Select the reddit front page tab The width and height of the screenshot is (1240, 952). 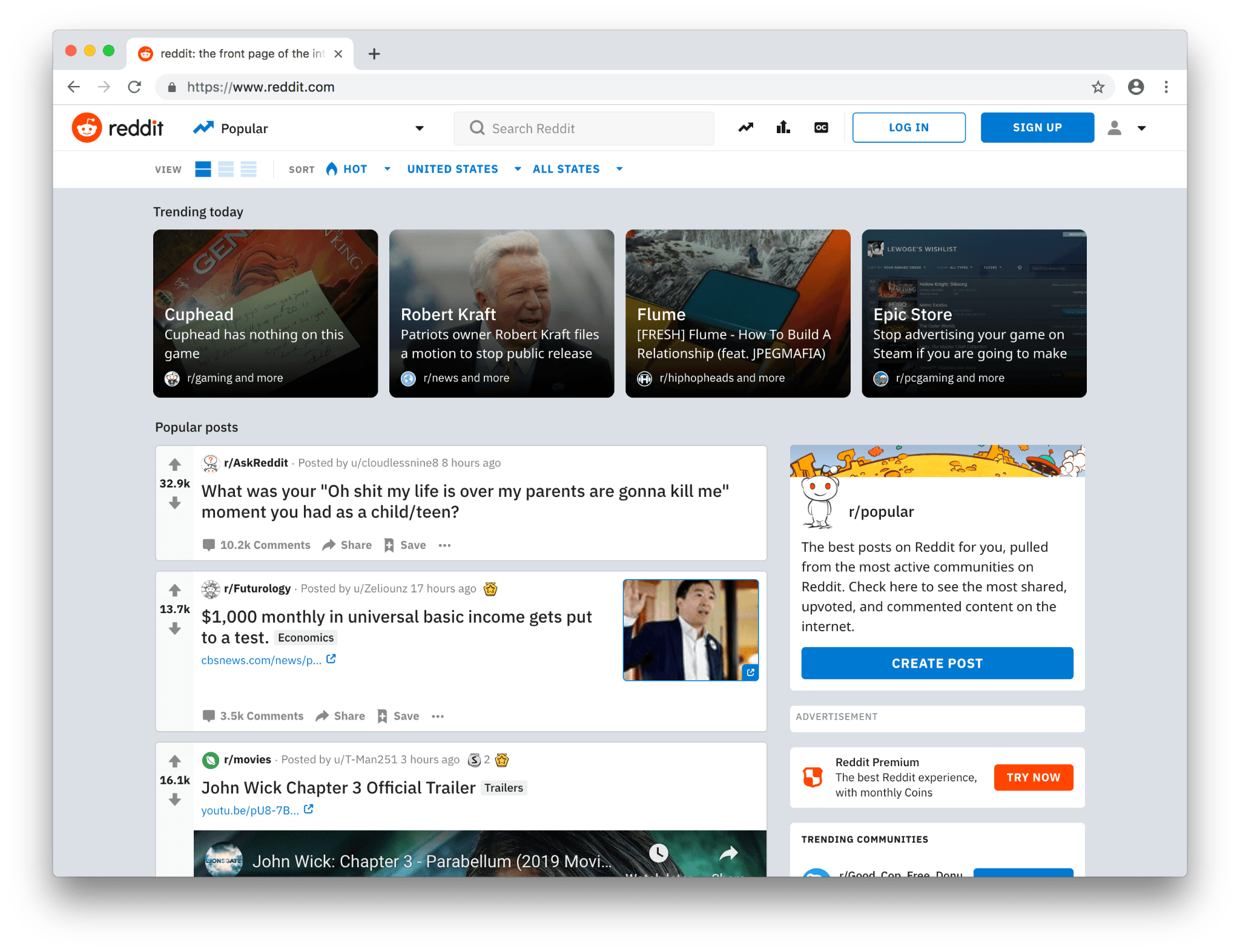point(240,54)
